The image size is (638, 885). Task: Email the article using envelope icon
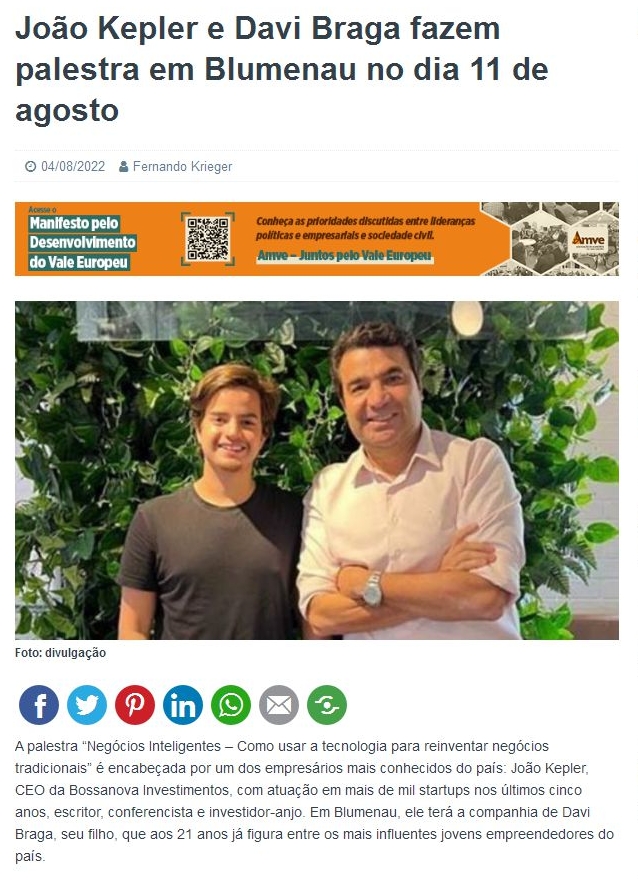279,705
